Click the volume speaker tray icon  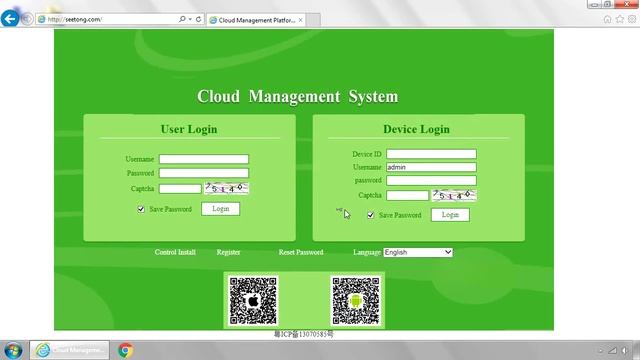[x=624, y=351]
